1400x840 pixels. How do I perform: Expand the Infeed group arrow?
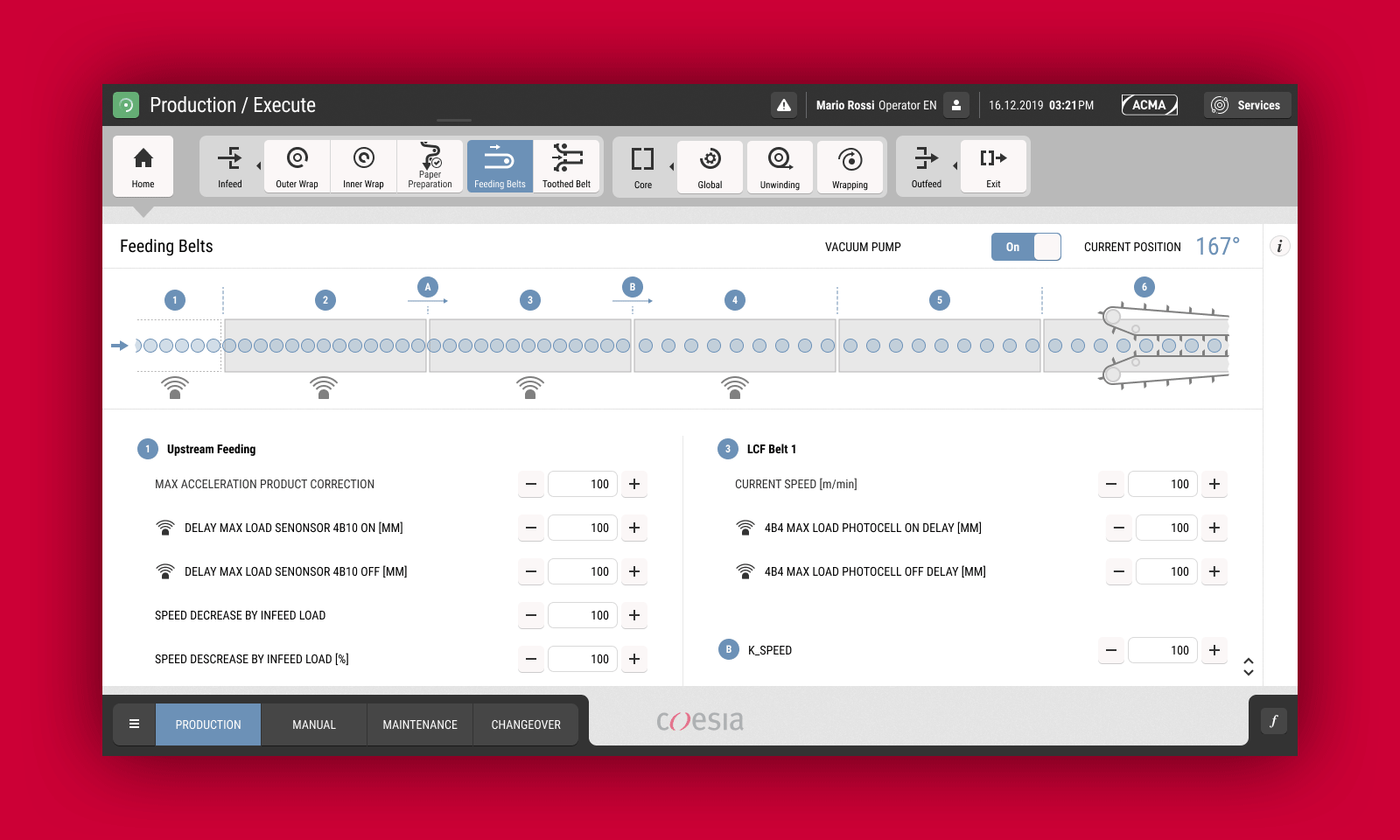258,165
